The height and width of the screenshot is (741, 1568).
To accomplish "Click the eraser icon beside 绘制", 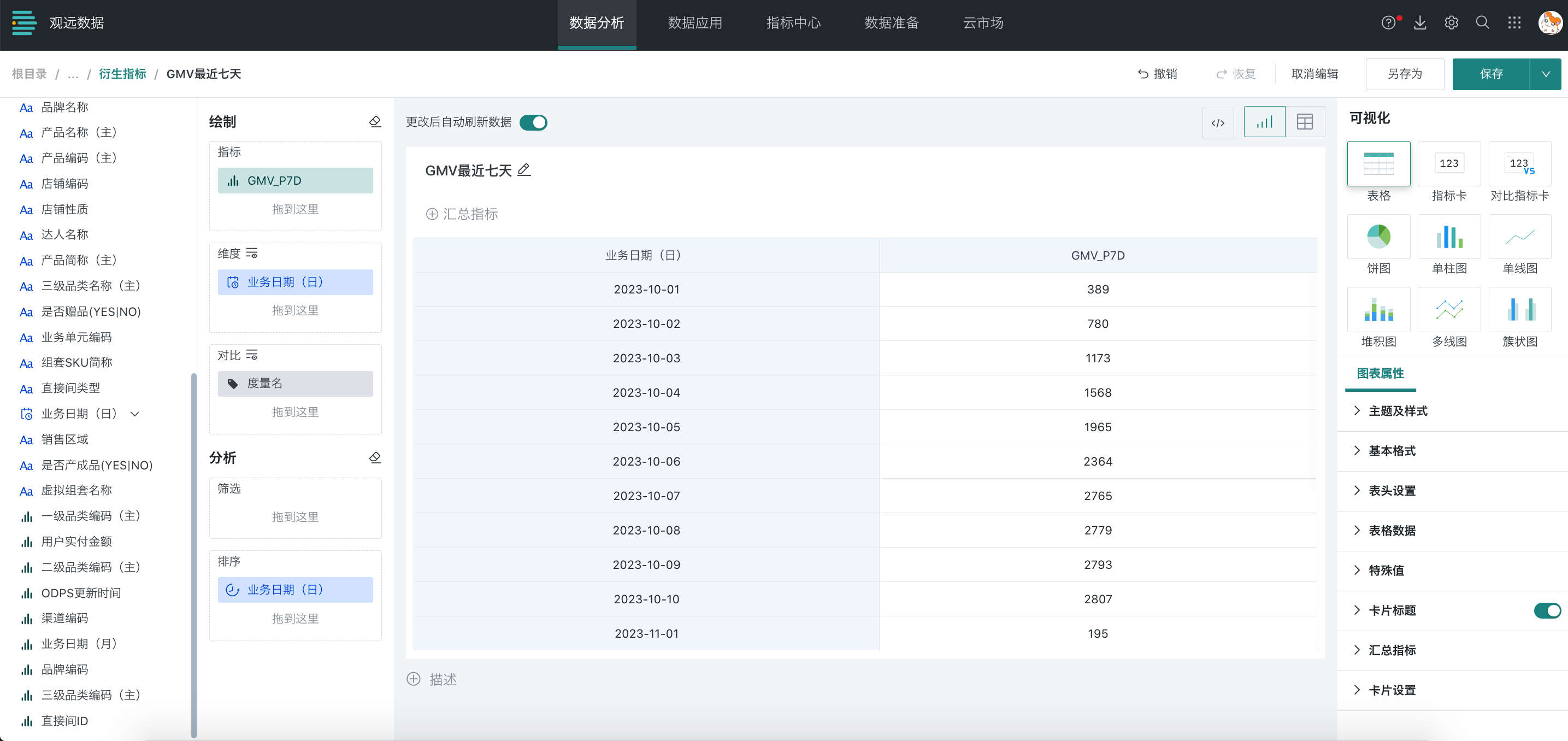I will [375, 122].
